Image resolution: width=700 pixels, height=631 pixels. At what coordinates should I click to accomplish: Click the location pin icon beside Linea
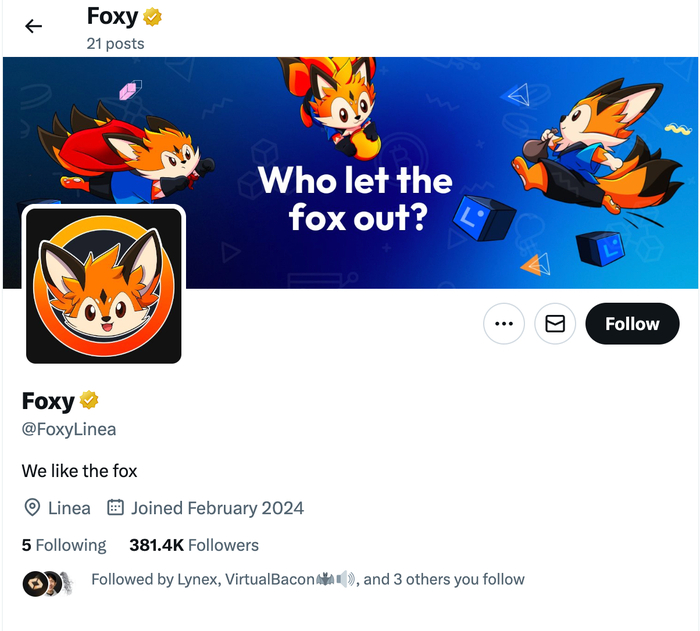point(32,508)
